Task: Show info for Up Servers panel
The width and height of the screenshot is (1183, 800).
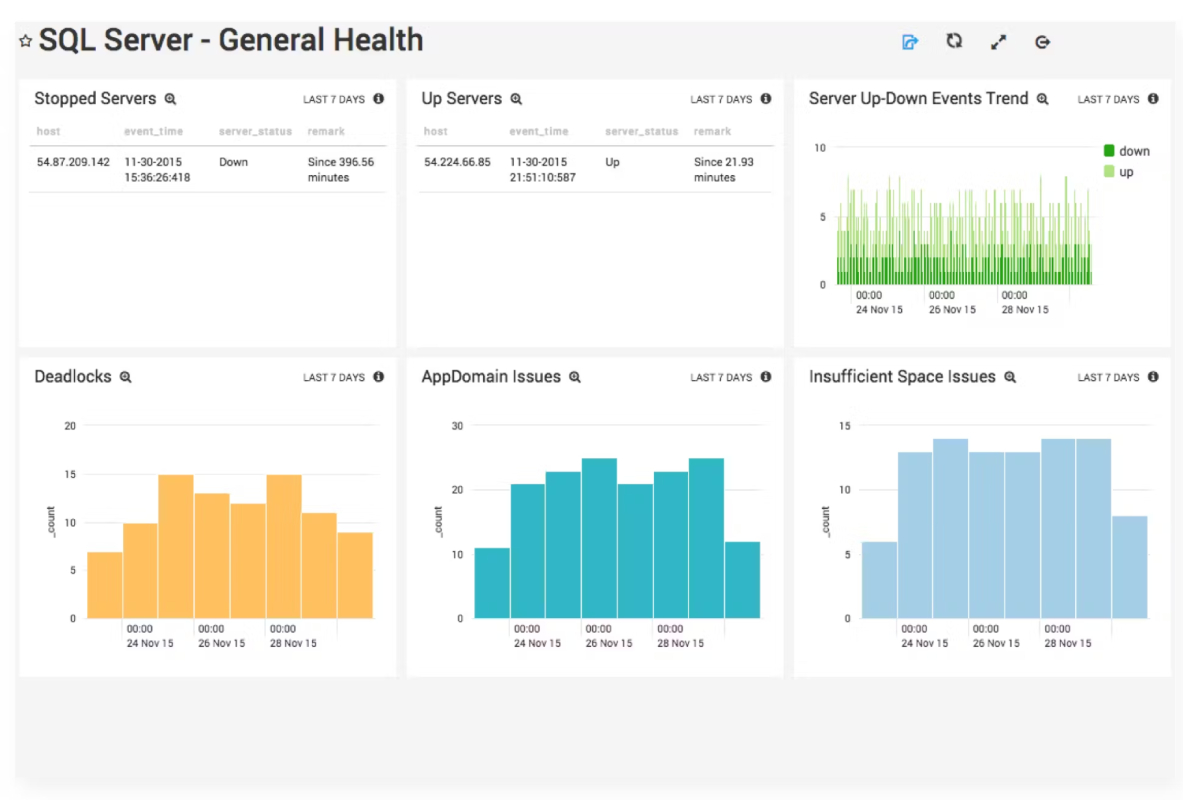Action: (766, 99)
